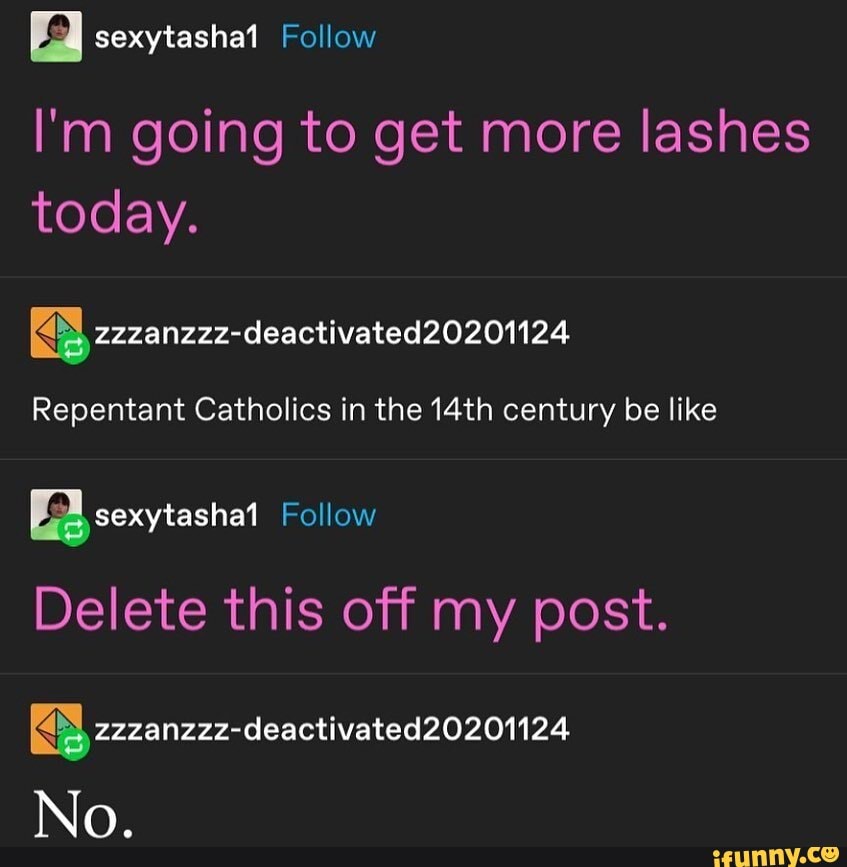Open sexytasha1's blog from the original post username
847x867 pixels.
coord(176,38)
